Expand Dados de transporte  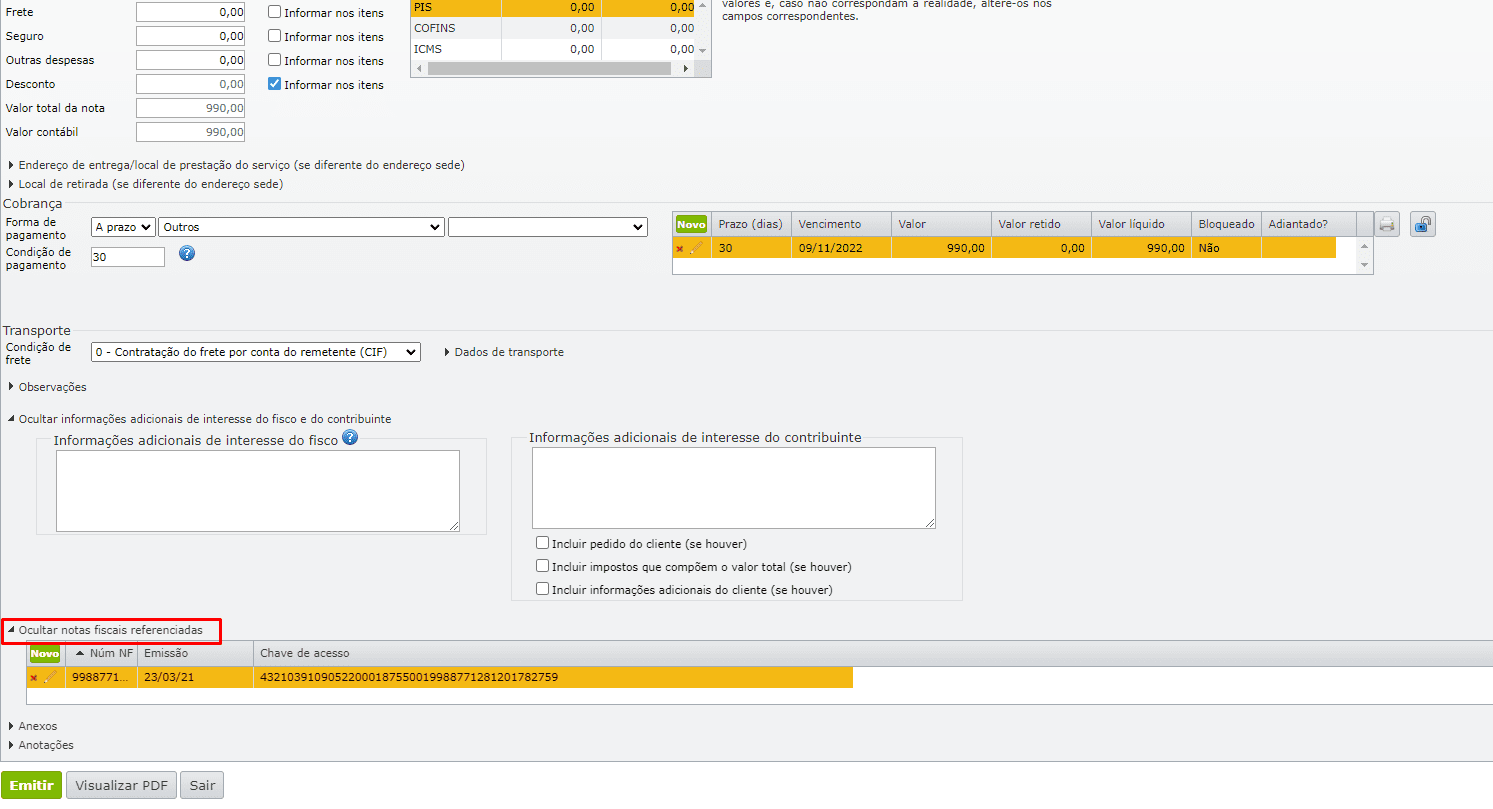(x=504, y=352)
